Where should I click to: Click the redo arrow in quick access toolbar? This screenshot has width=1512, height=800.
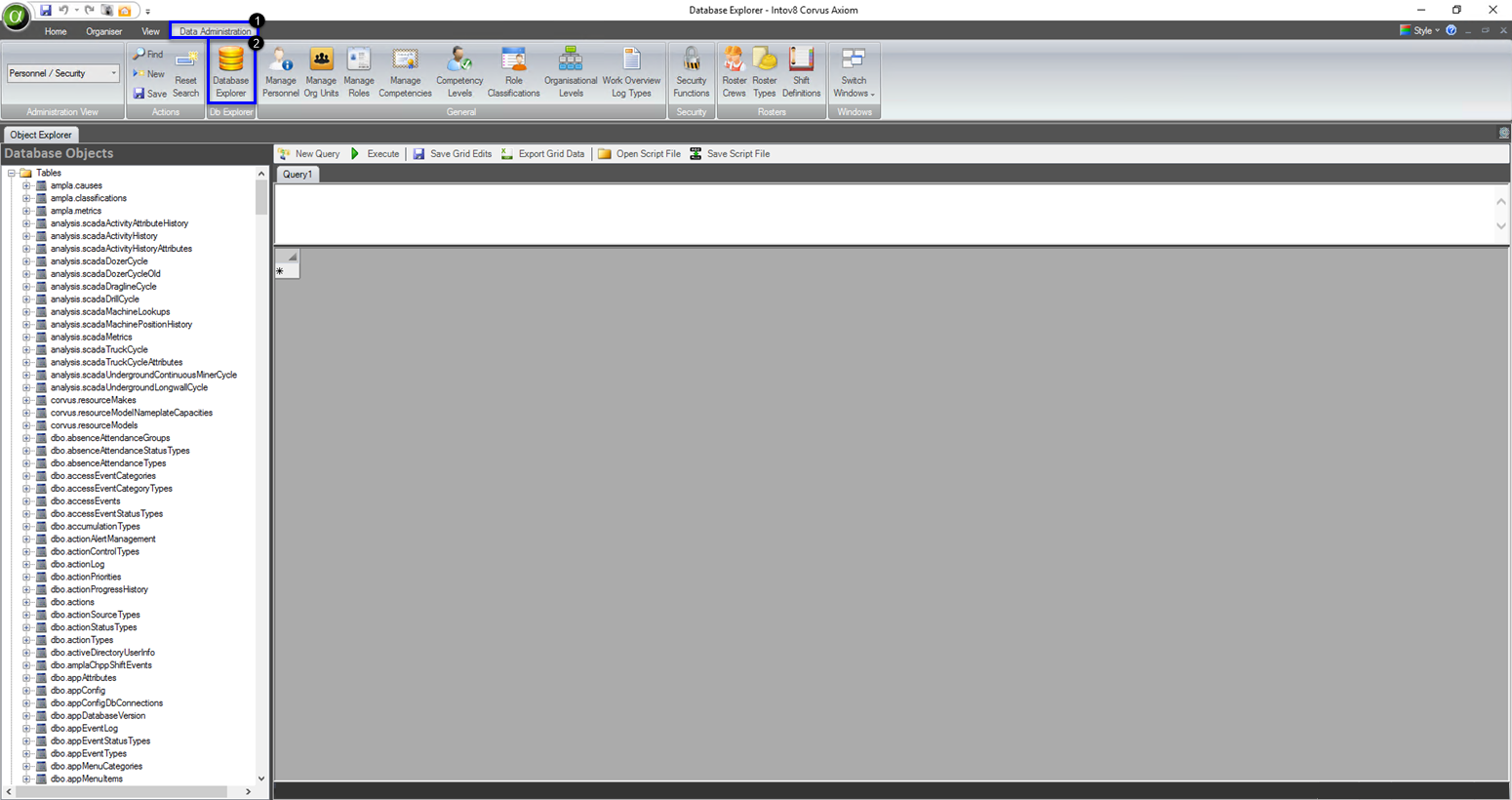coord(89,10)
